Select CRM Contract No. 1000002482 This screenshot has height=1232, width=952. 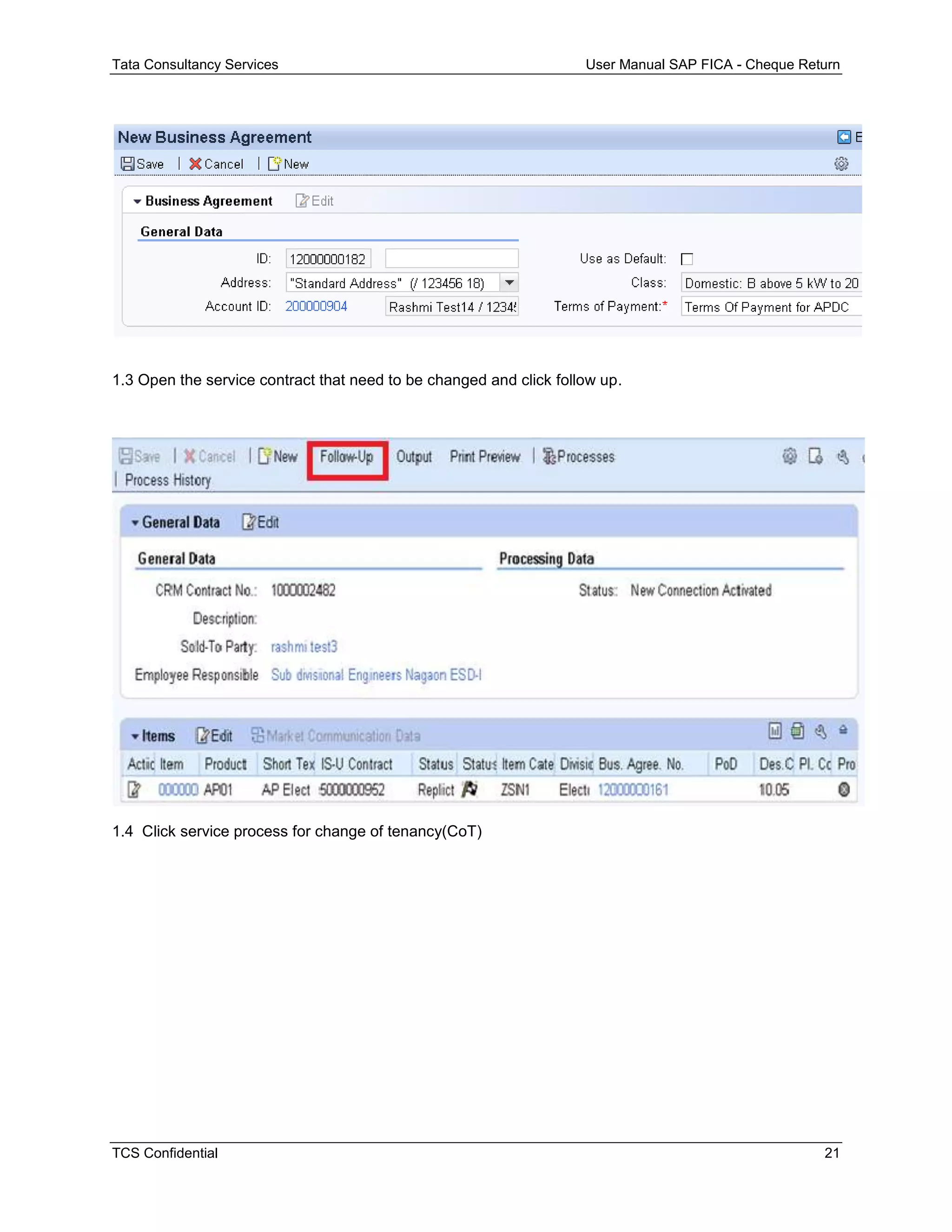click(304, 590)
